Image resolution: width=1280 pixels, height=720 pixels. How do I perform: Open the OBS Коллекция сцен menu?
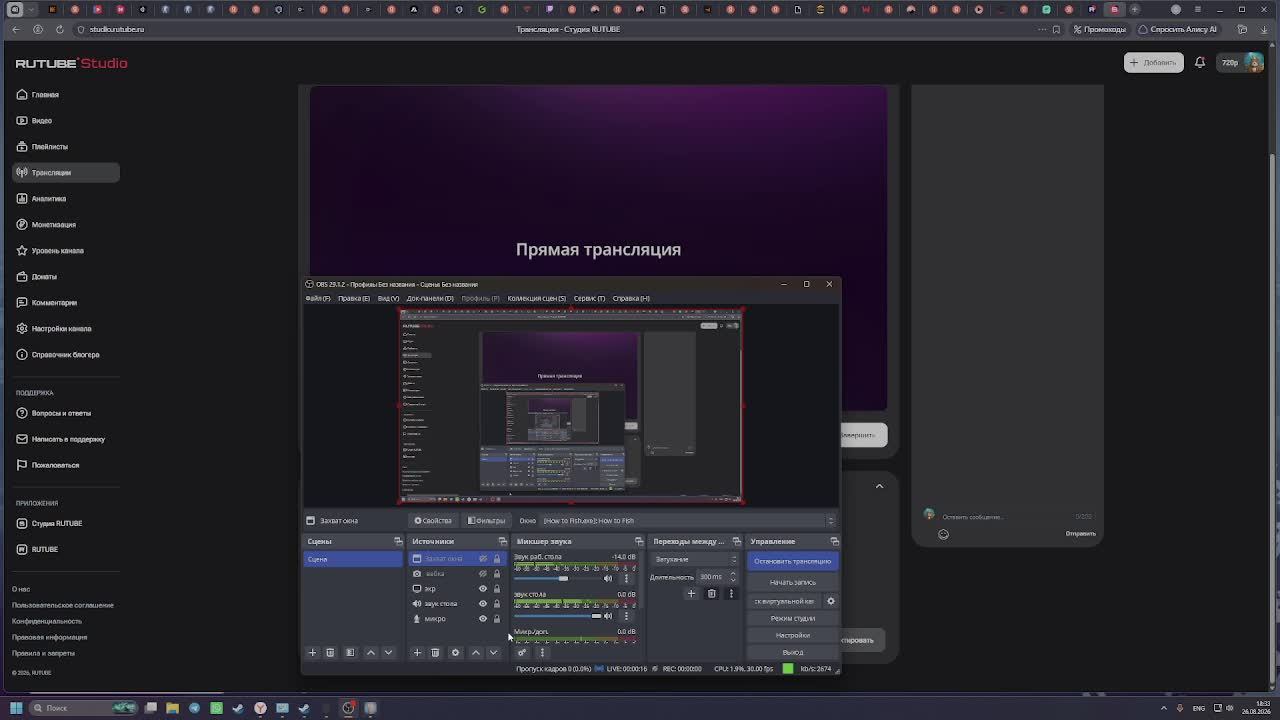(x=537, y=298)
